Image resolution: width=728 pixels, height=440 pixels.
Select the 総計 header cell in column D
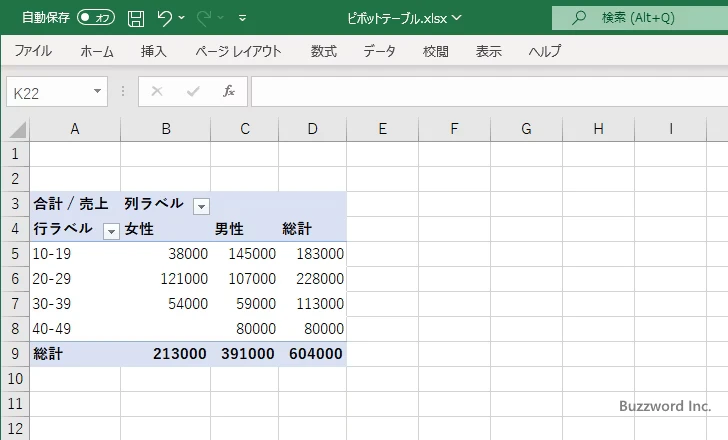(x=313, y=229)
